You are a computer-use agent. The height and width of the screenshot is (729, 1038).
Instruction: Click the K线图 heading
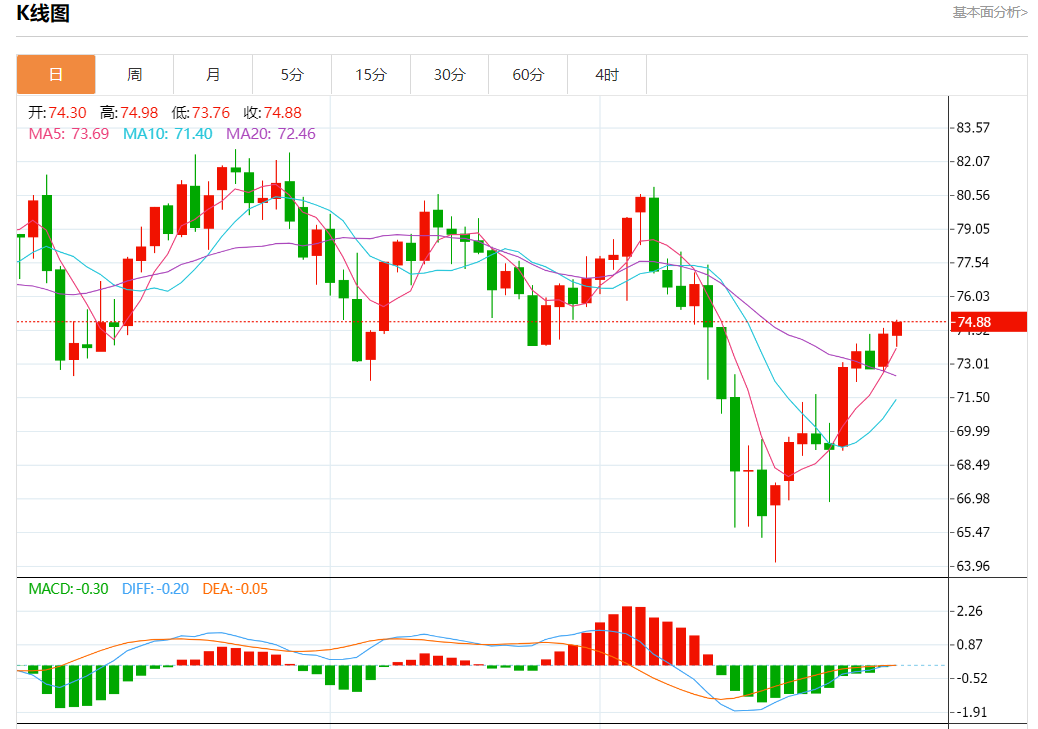[43, 13]
